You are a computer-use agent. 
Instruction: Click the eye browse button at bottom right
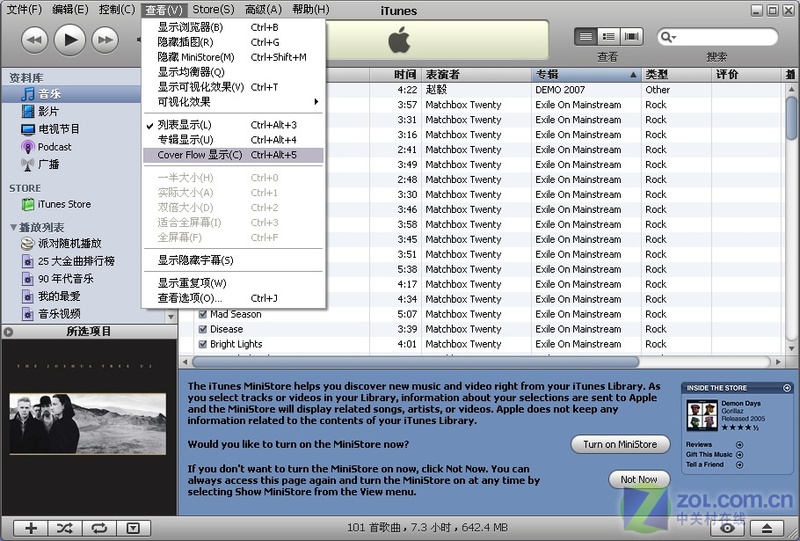[x=727, y=528]
